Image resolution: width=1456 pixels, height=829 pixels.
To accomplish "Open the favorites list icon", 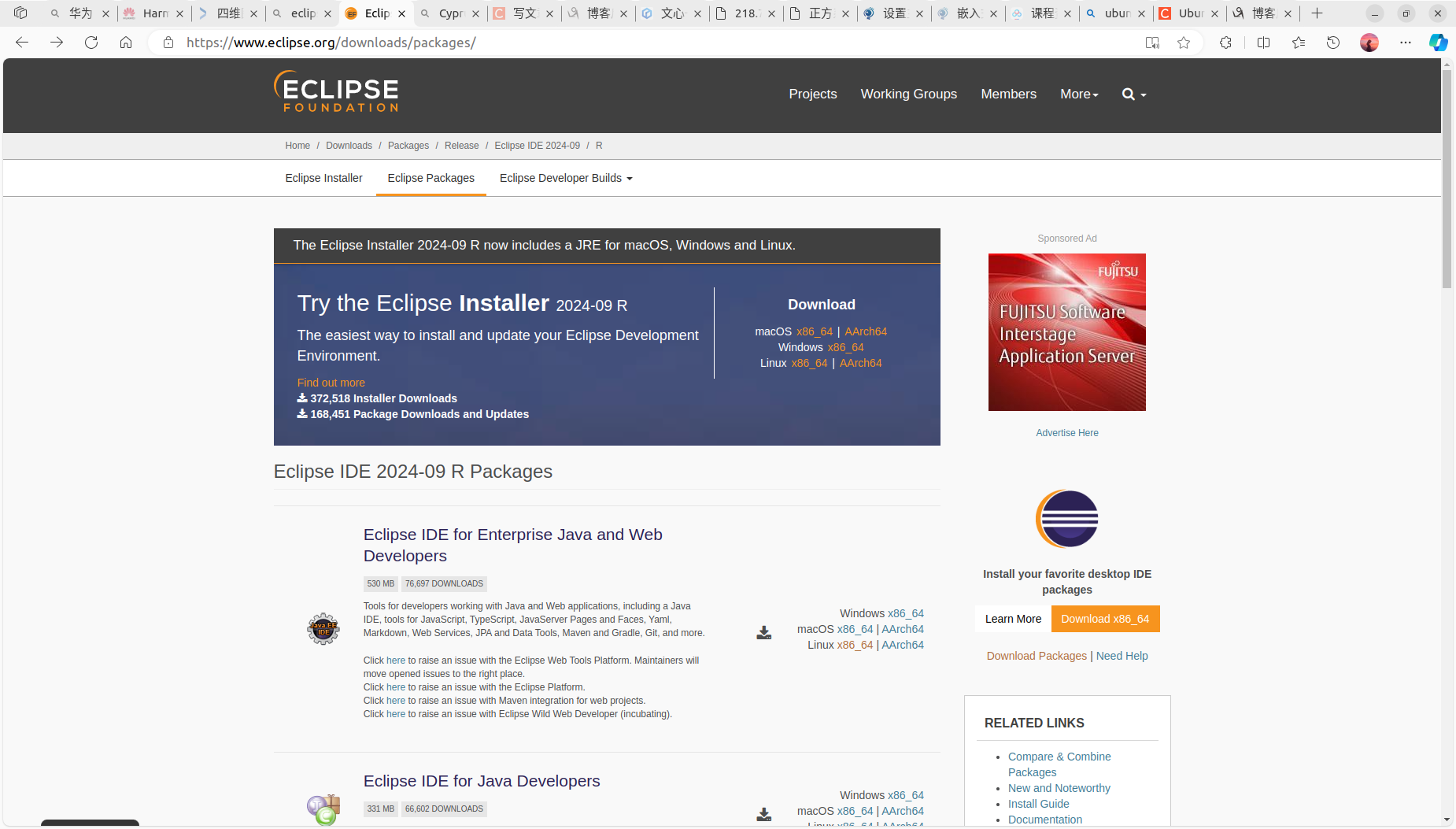I will (1299, 43).
